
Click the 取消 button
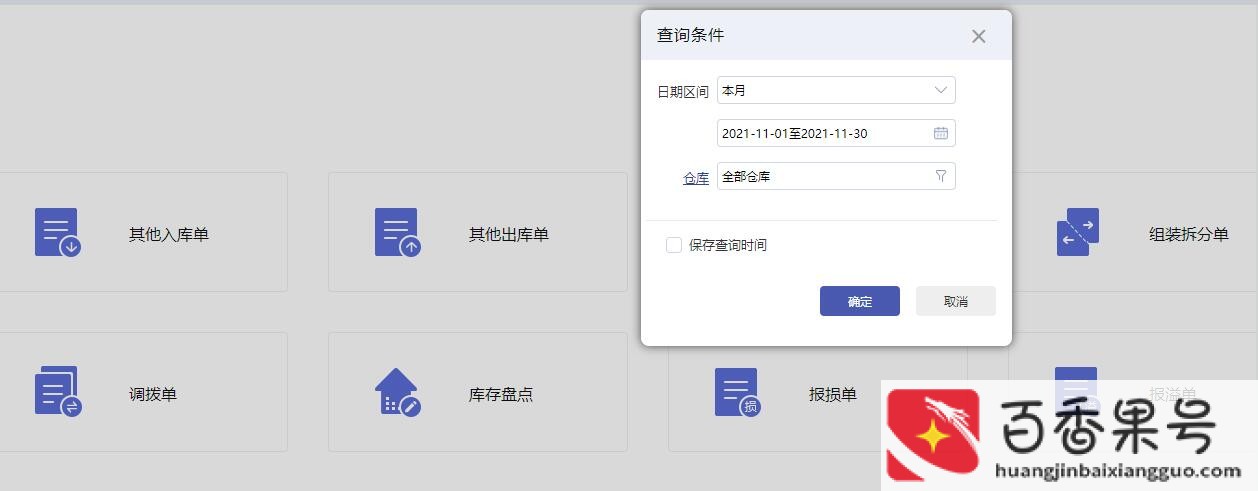point(956,301)
